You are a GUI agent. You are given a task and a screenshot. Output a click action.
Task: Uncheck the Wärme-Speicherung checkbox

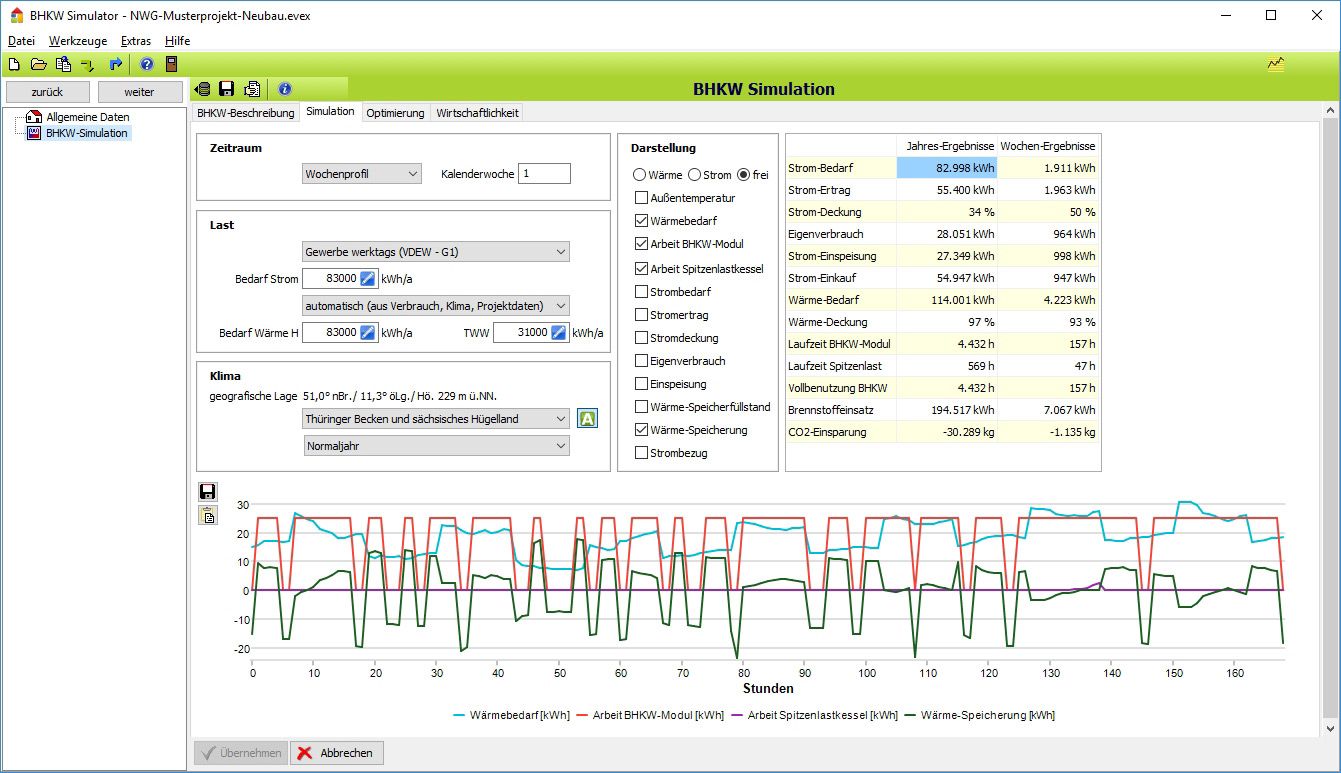pyautogui.click(x=641, y=430)
